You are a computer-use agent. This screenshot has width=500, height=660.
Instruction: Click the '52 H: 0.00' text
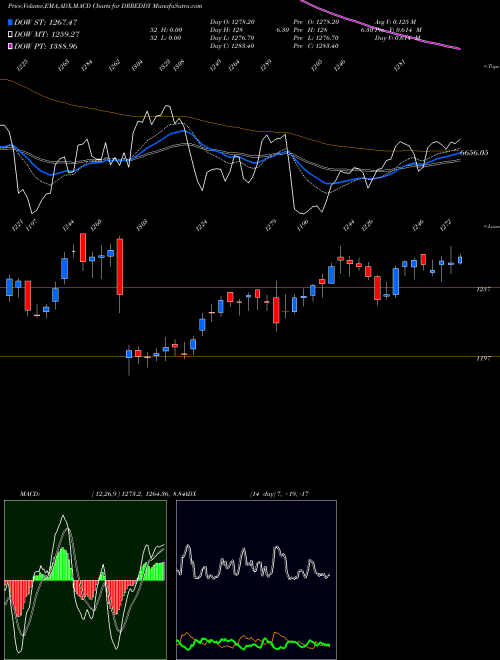166,30
